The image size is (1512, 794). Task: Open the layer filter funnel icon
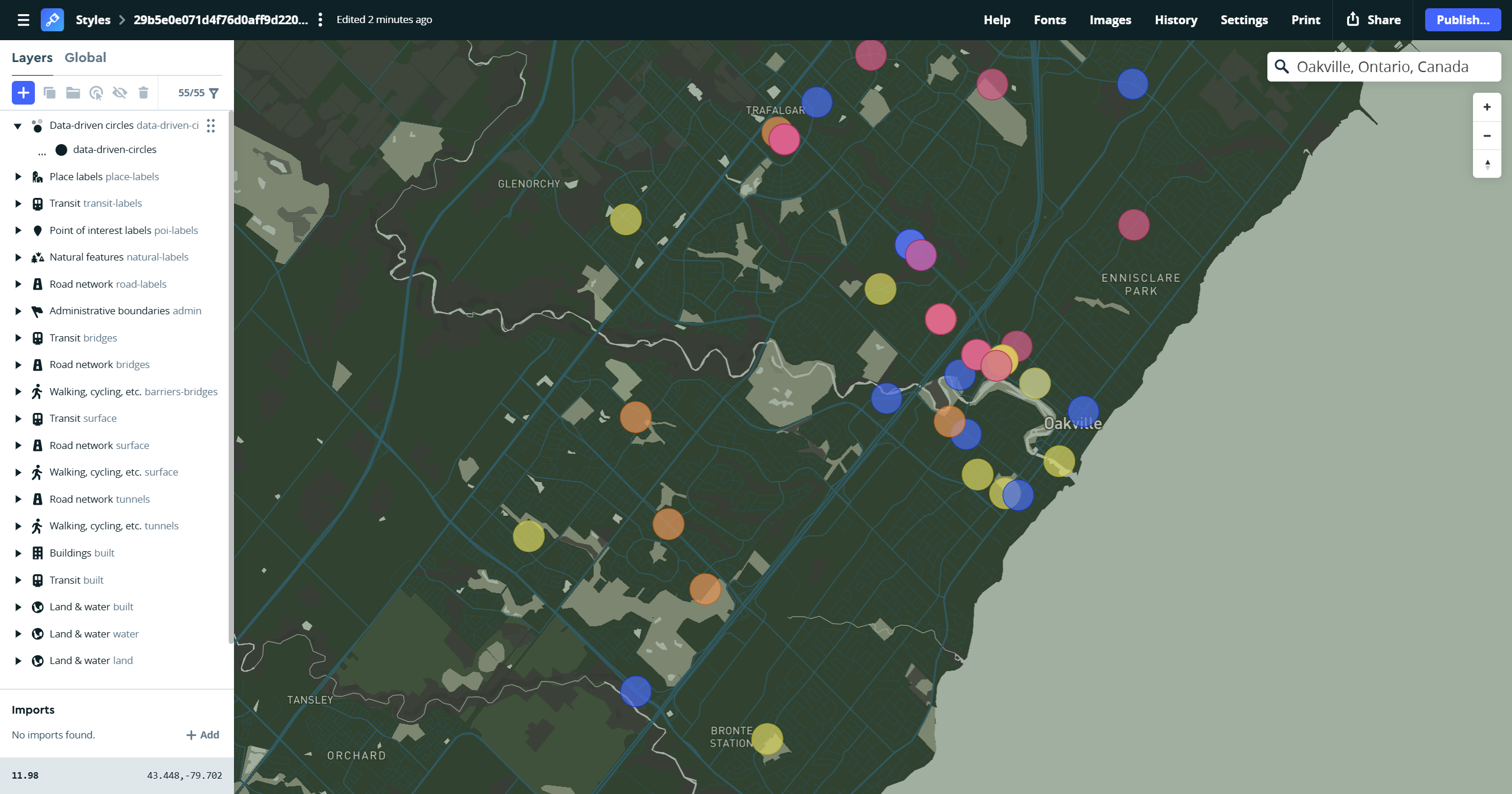[x=214, y=93]
